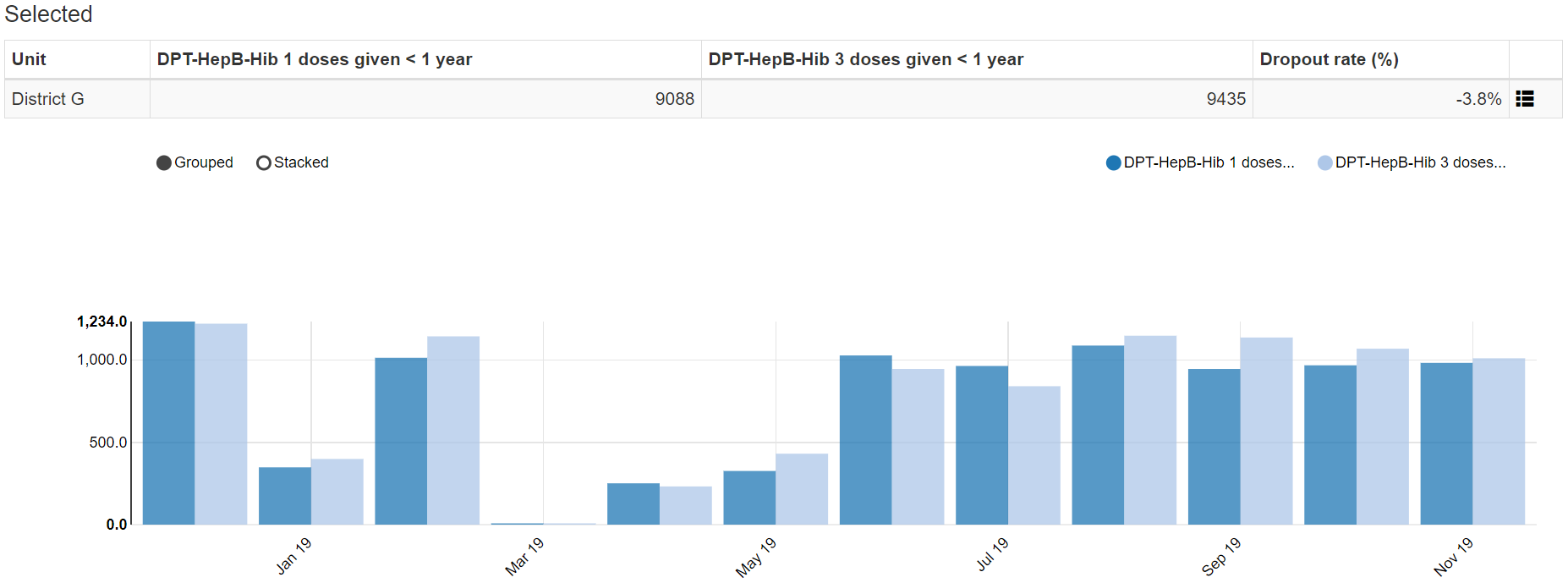Viewport: 1568px width, 583px height.
Task: Click the Selected heading text
Action: pos(48,14)
